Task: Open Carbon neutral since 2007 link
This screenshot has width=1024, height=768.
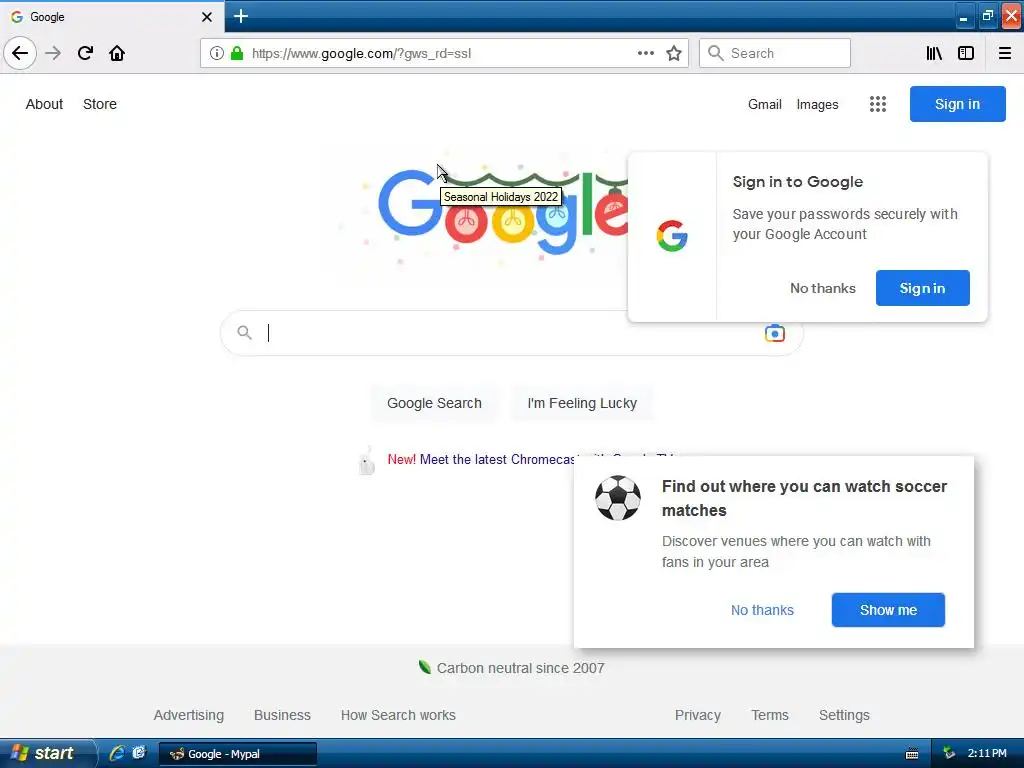Action: 520,668
